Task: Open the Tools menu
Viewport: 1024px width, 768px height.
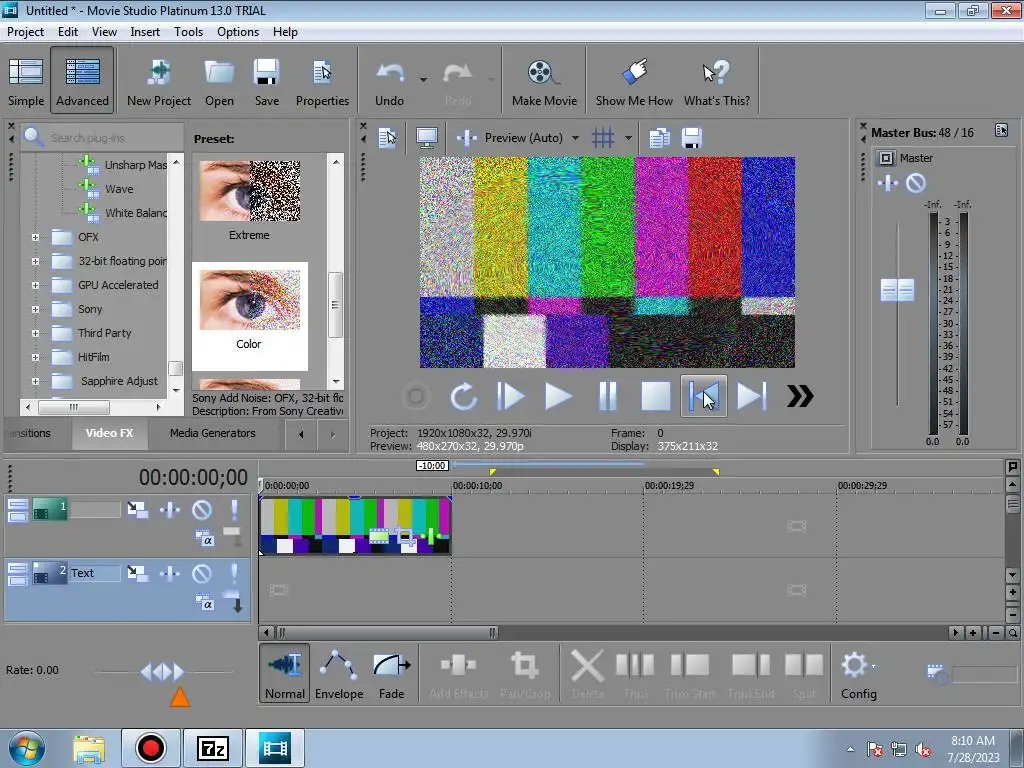Action: coord(188,31)
